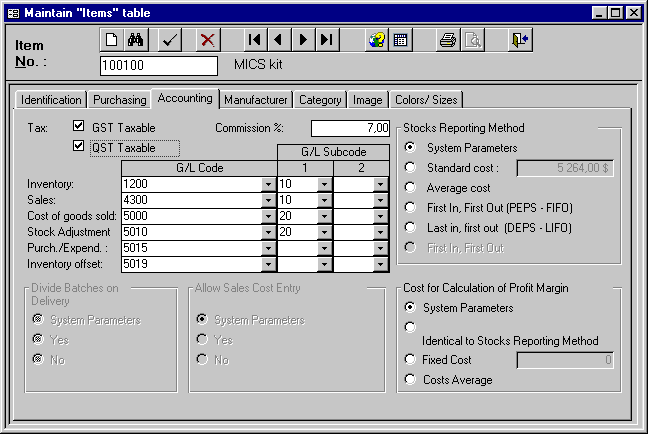Expand the Inventory G/L Code dropdown
This screenshot has width=648, height=434.
pos(267,184)
